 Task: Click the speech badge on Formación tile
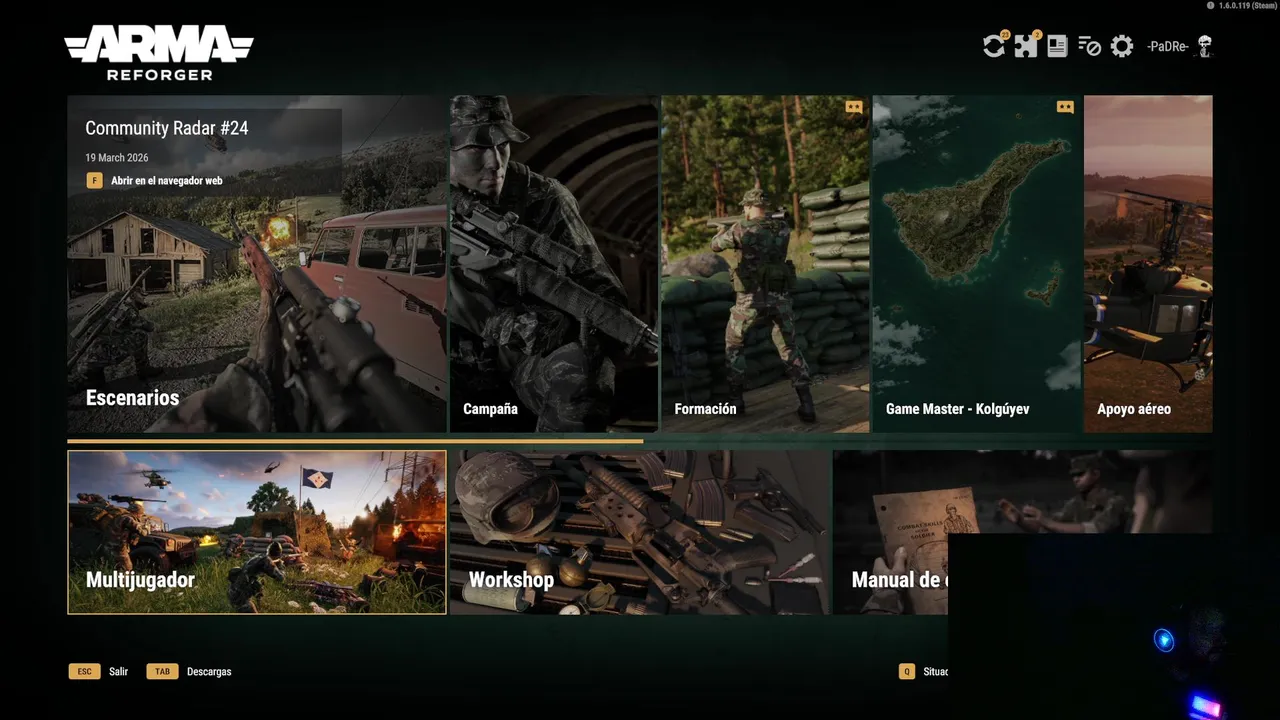(x=853, y=107)
